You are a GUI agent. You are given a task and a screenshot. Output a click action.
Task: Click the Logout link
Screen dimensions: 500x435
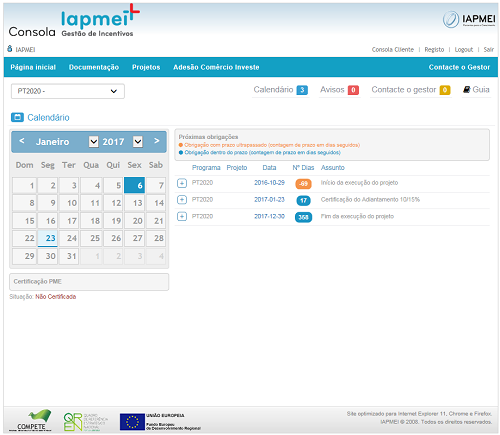point(464,50)
